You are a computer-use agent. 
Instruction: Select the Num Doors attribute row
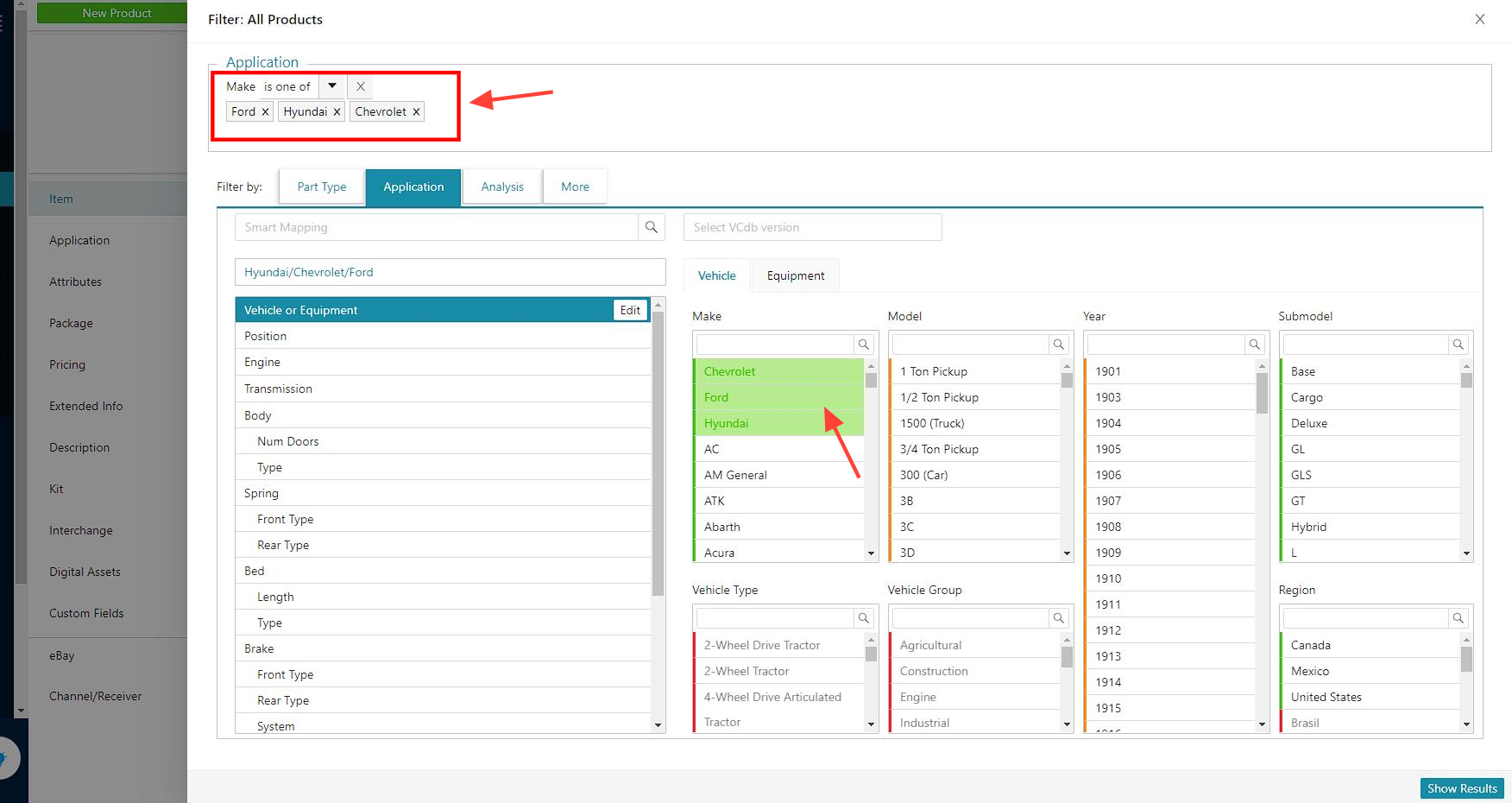(443, 441)
